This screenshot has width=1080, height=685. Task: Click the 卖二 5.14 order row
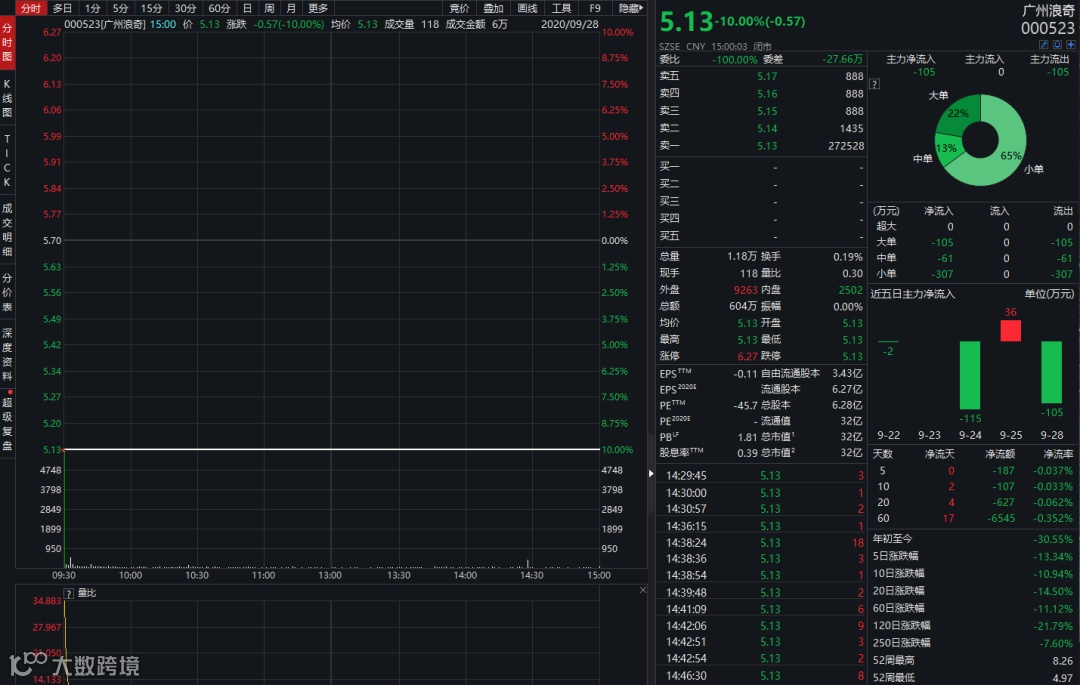(x=761, y=128)
